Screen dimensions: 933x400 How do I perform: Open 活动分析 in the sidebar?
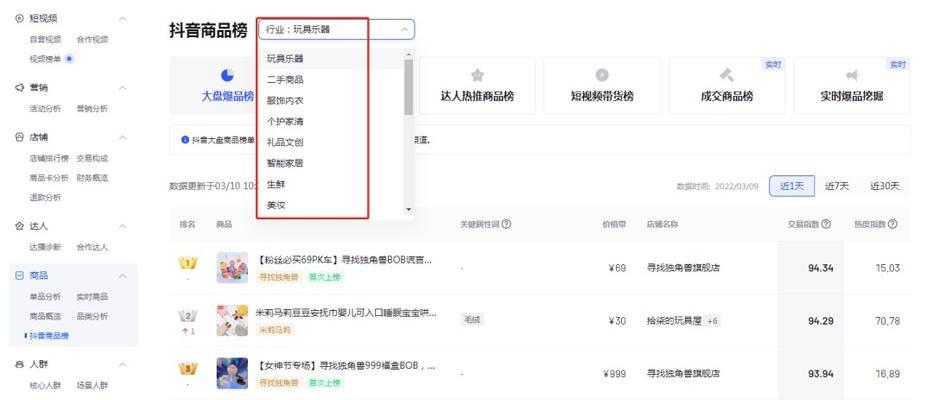point(45,108)
